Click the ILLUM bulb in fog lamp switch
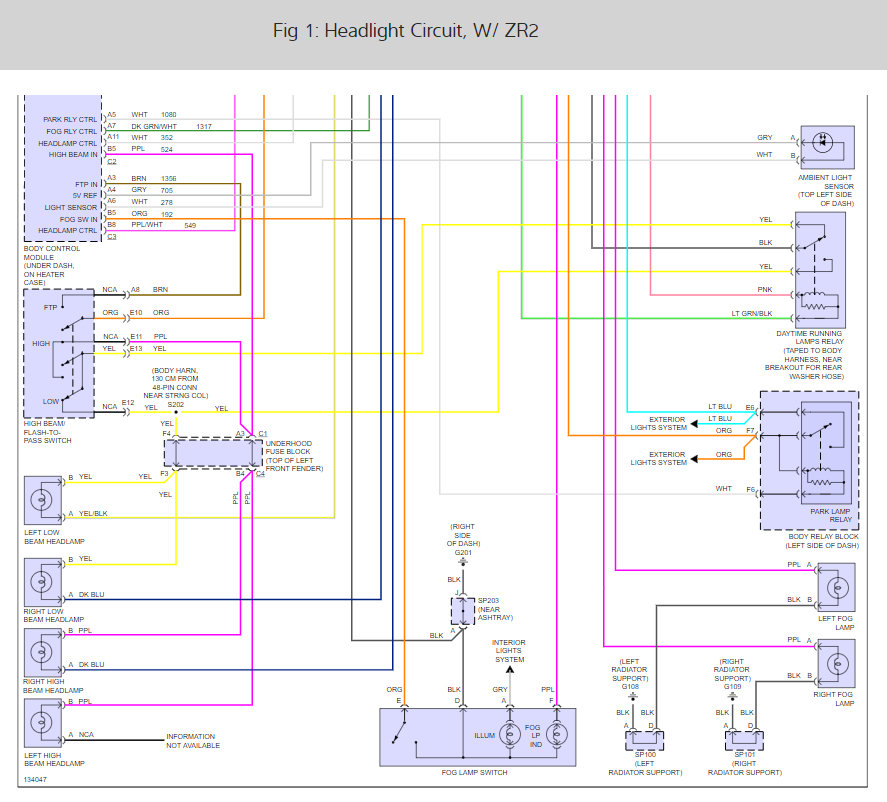887x802 pixels. pos(510,735)
